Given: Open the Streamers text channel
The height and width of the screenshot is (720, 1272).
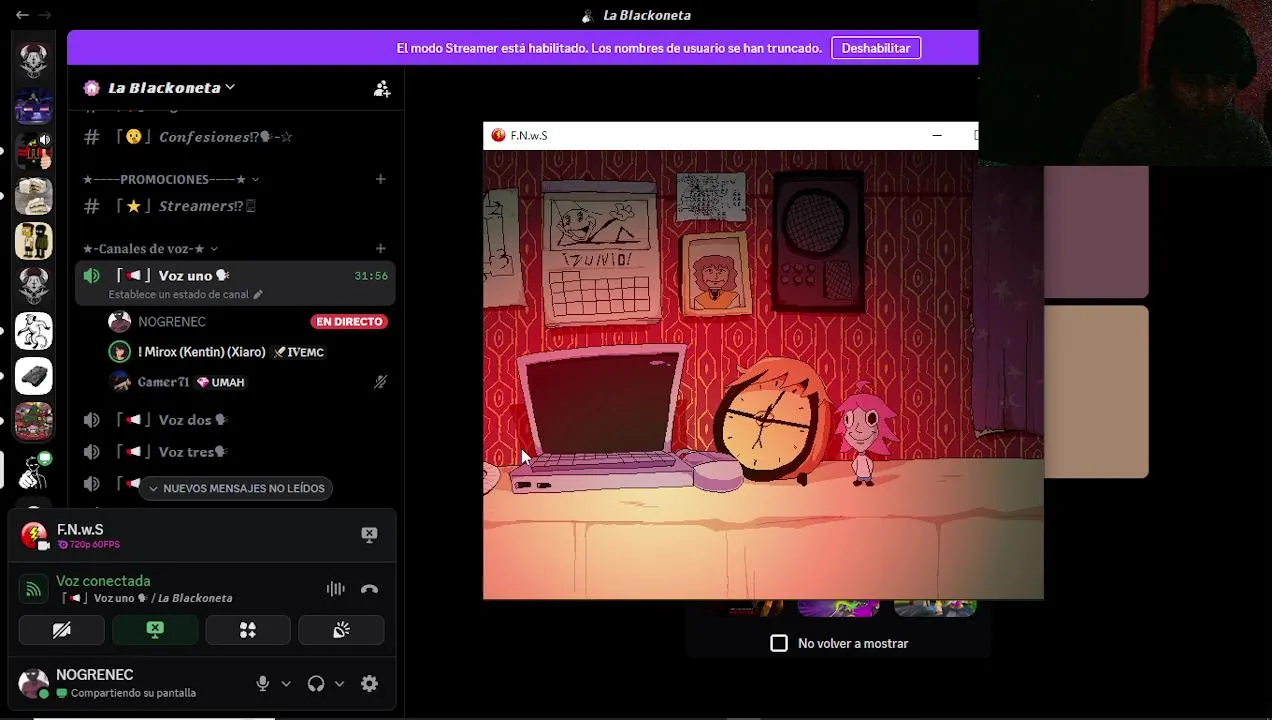Looking at the screenshot, I should [236, 206].
